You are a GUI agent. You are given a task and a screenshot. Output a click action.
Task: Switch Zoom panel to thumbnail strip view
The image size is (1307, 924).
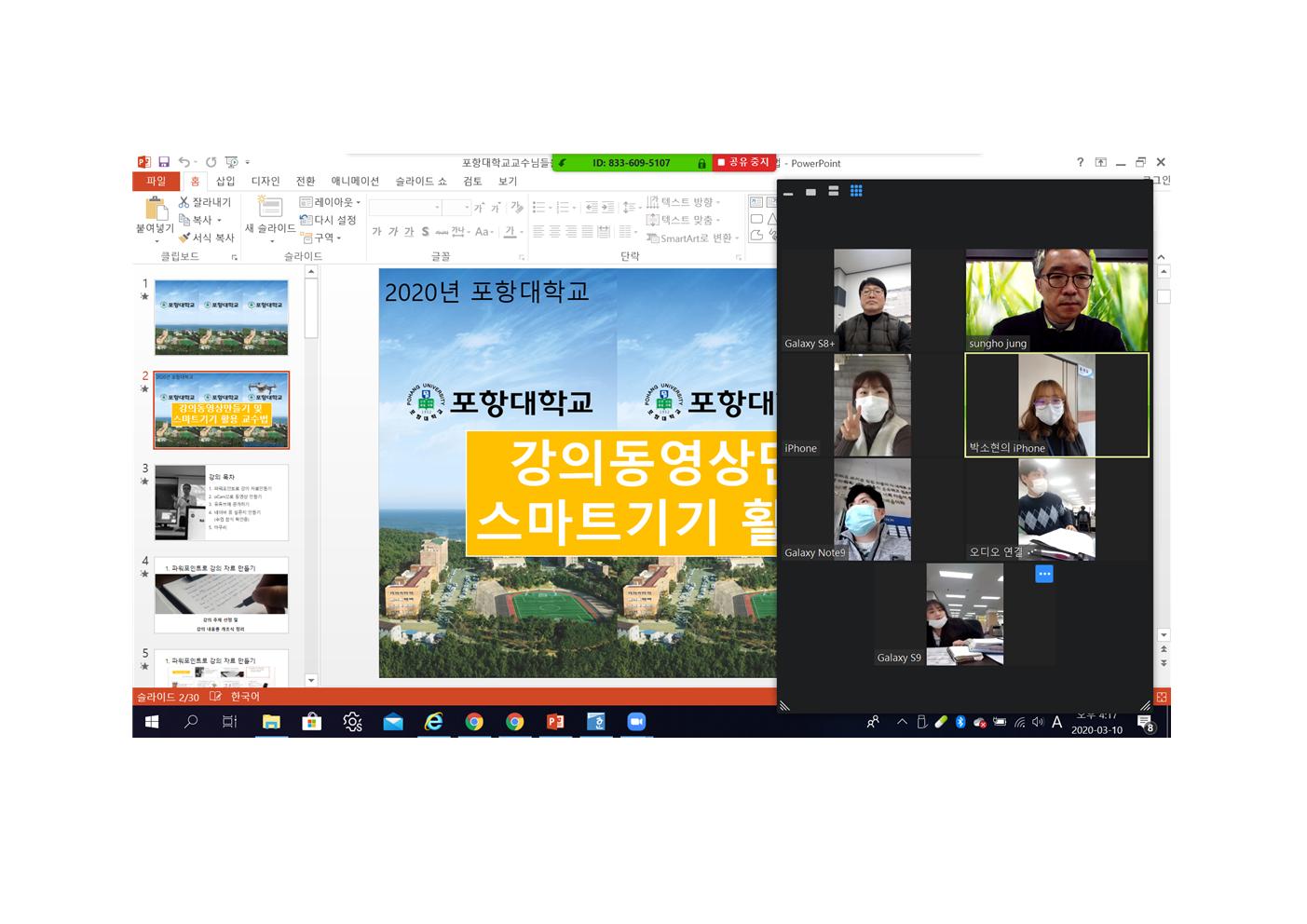[833, 191]
